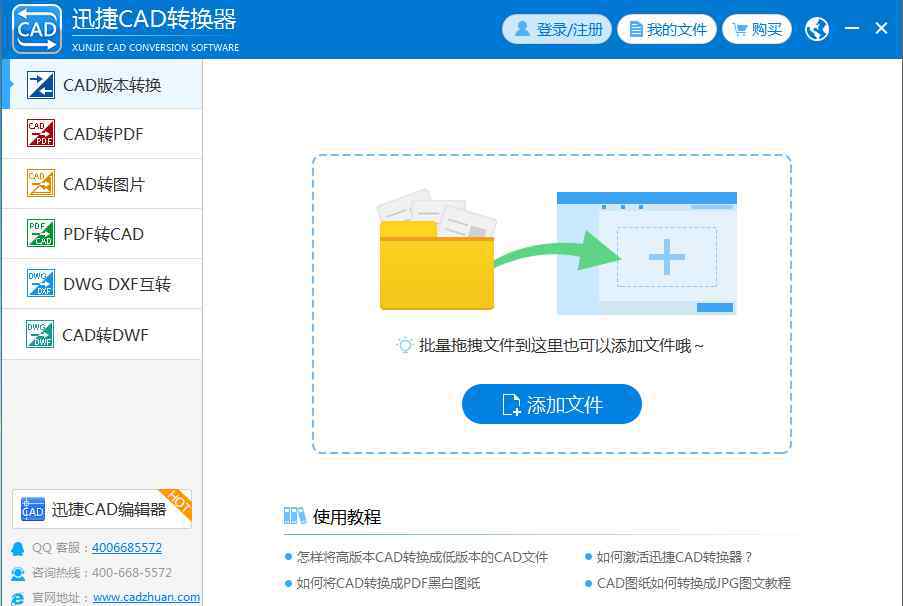The height and width of the screenshot is (606, 903).
Task: Open tutorial 如何将CAD转换成PDF黑白图纸
Action: tap(388, 583)
